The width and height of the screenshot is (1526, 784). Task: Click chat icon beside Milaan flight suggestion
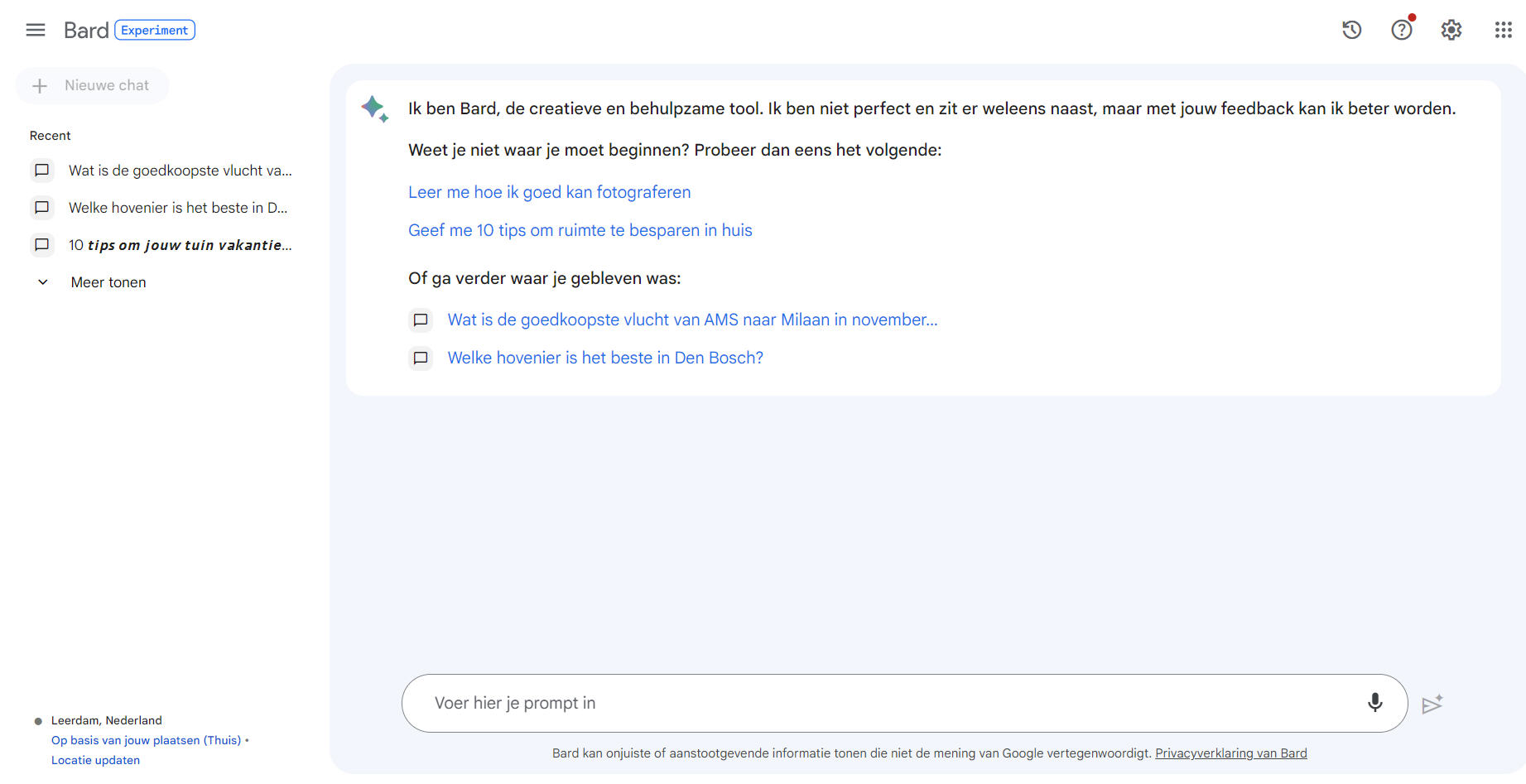421,320
